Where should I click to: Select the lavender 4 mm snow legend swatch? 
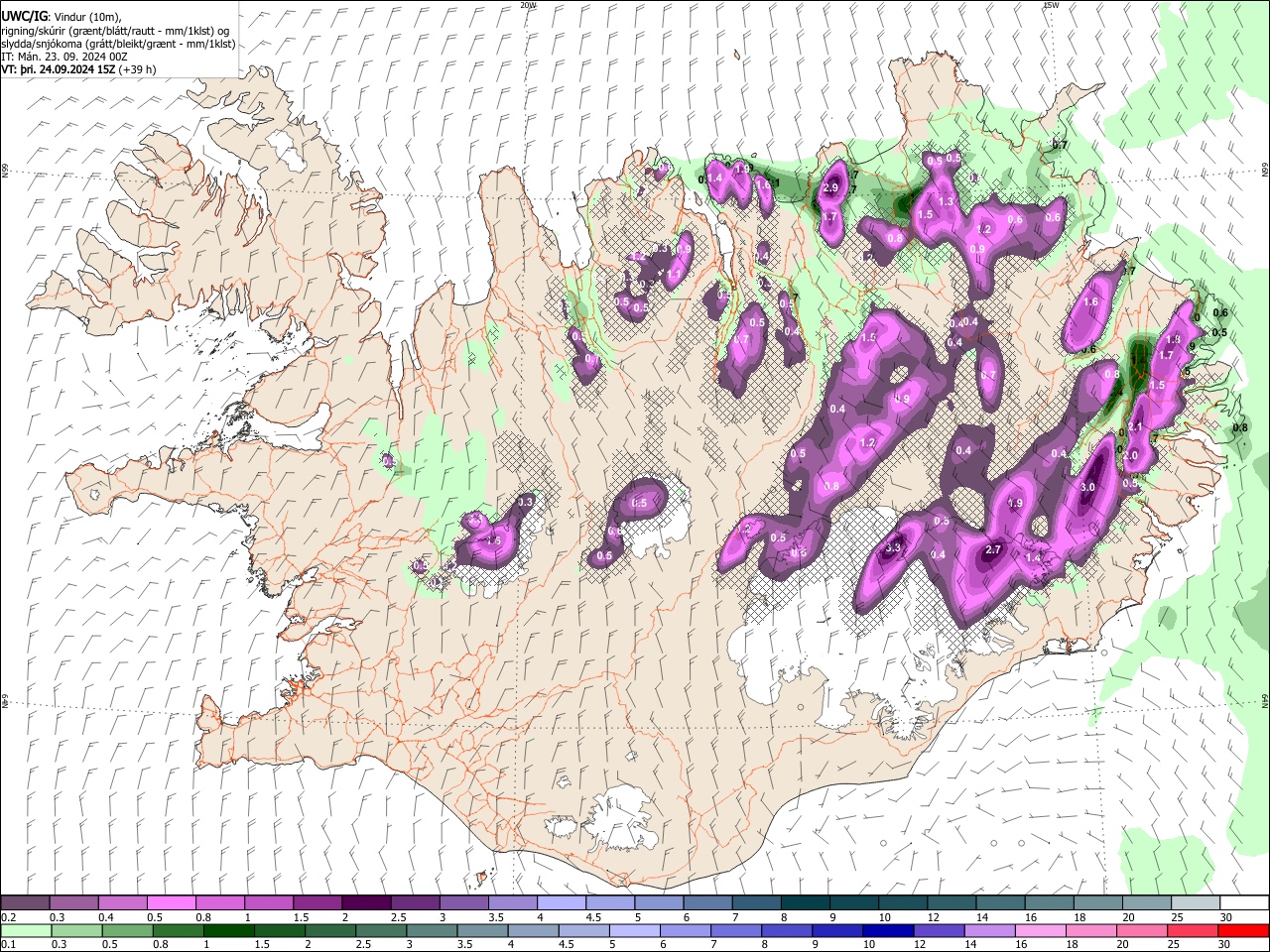(562, 903)
